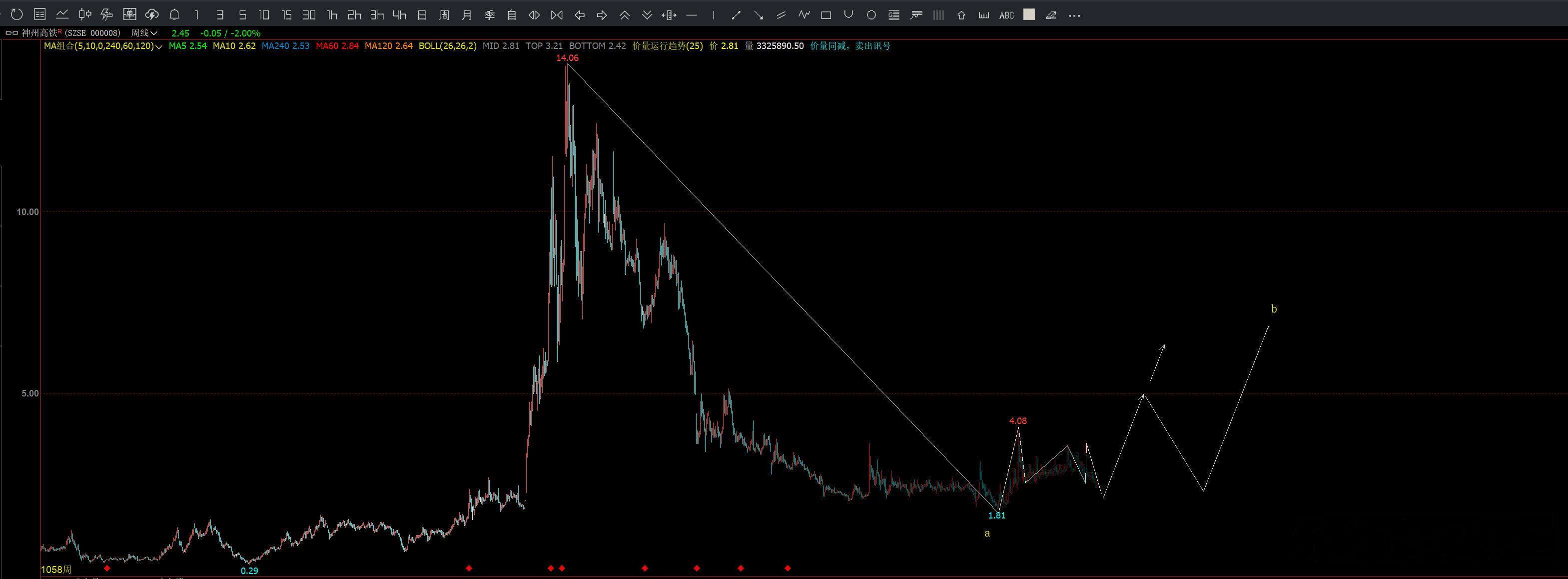
Task: Pick the drawing color swatch
Action: [x=1029, y=14]
